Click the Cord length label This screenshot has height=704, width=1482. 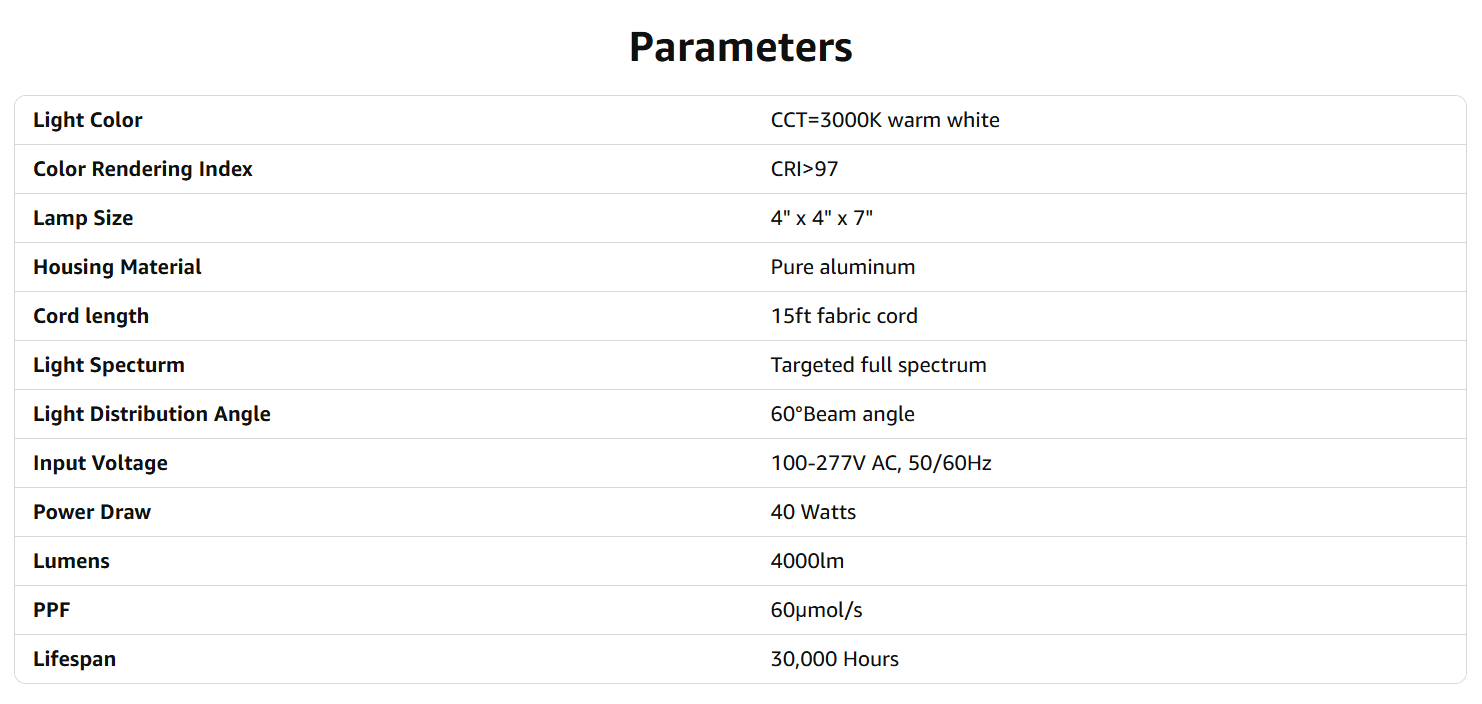click(x=91, y=316)
